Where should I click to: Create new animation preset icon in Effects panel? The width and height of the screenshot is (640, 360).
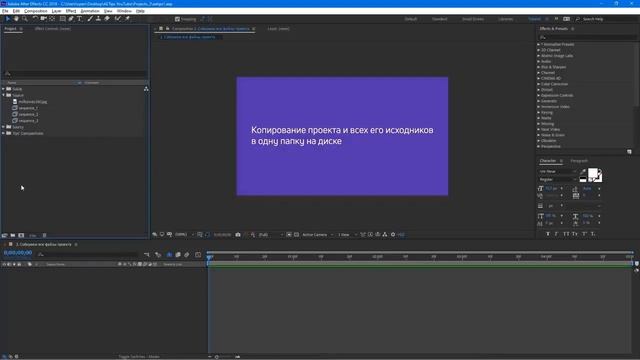coord(629,151)
